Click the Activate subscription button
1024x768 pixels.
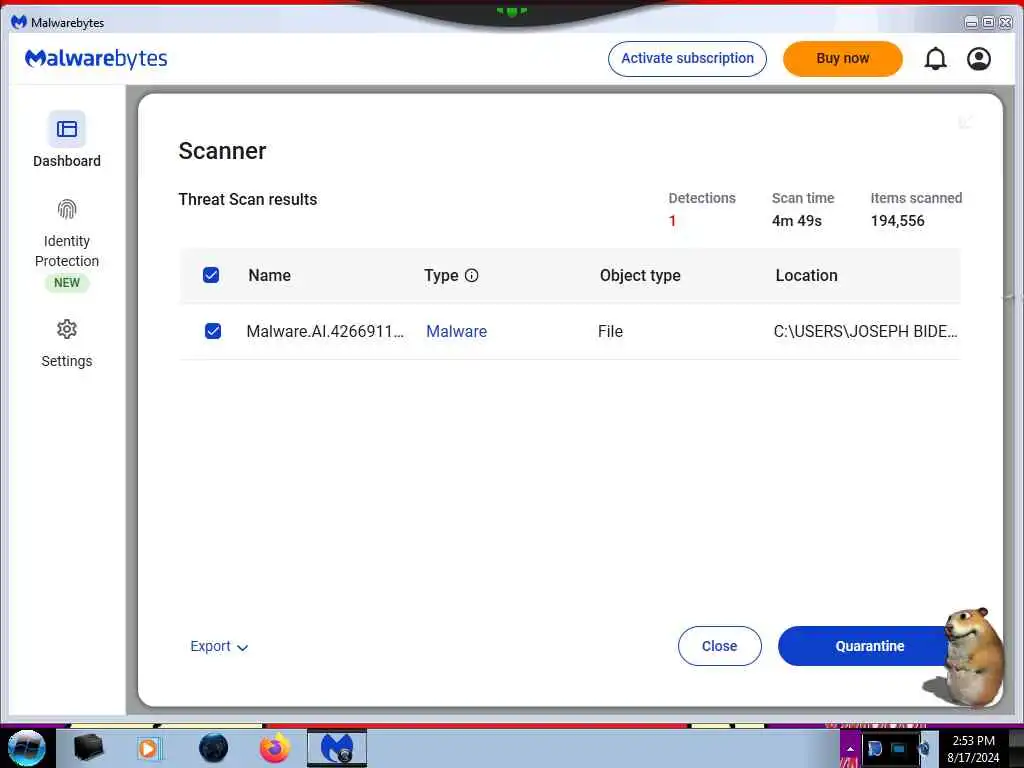[687, 59]
